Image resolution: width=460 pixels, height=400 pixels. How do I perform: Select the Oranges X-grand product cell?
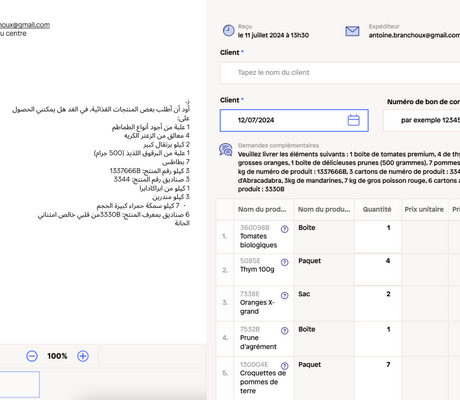tap(264, 304)
